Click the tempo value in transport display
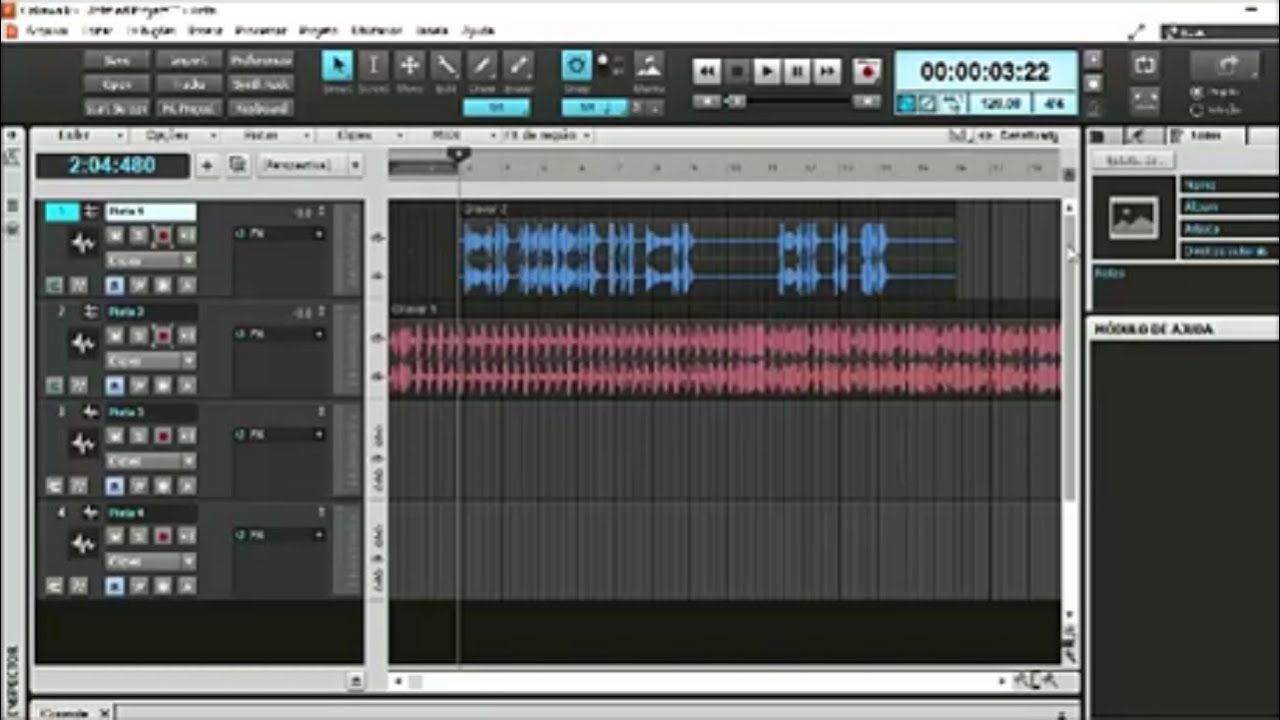This screenshot has width=1280, height=720. [1000, 103]
